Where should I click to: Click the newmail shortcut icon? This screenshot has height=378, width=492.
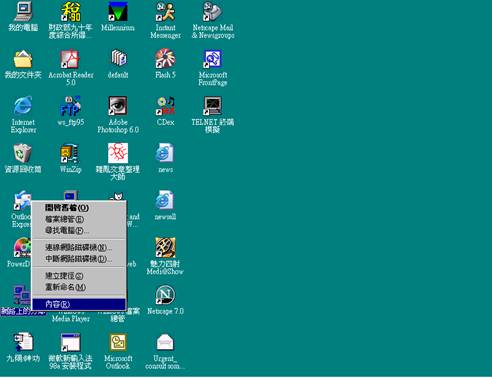click(165, 200)
